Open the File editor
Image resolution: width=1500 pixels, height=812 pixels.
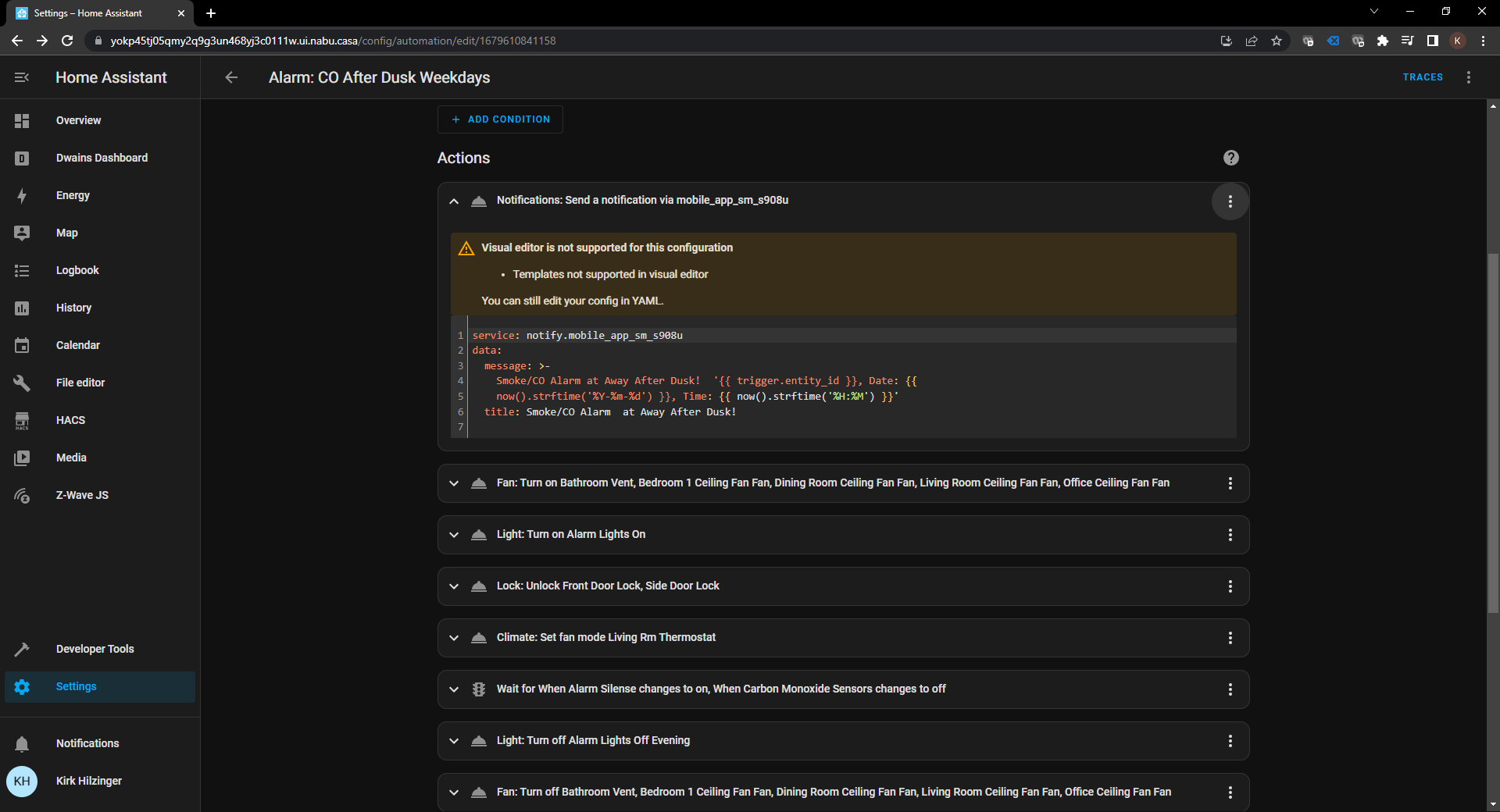tap(80, 383)
